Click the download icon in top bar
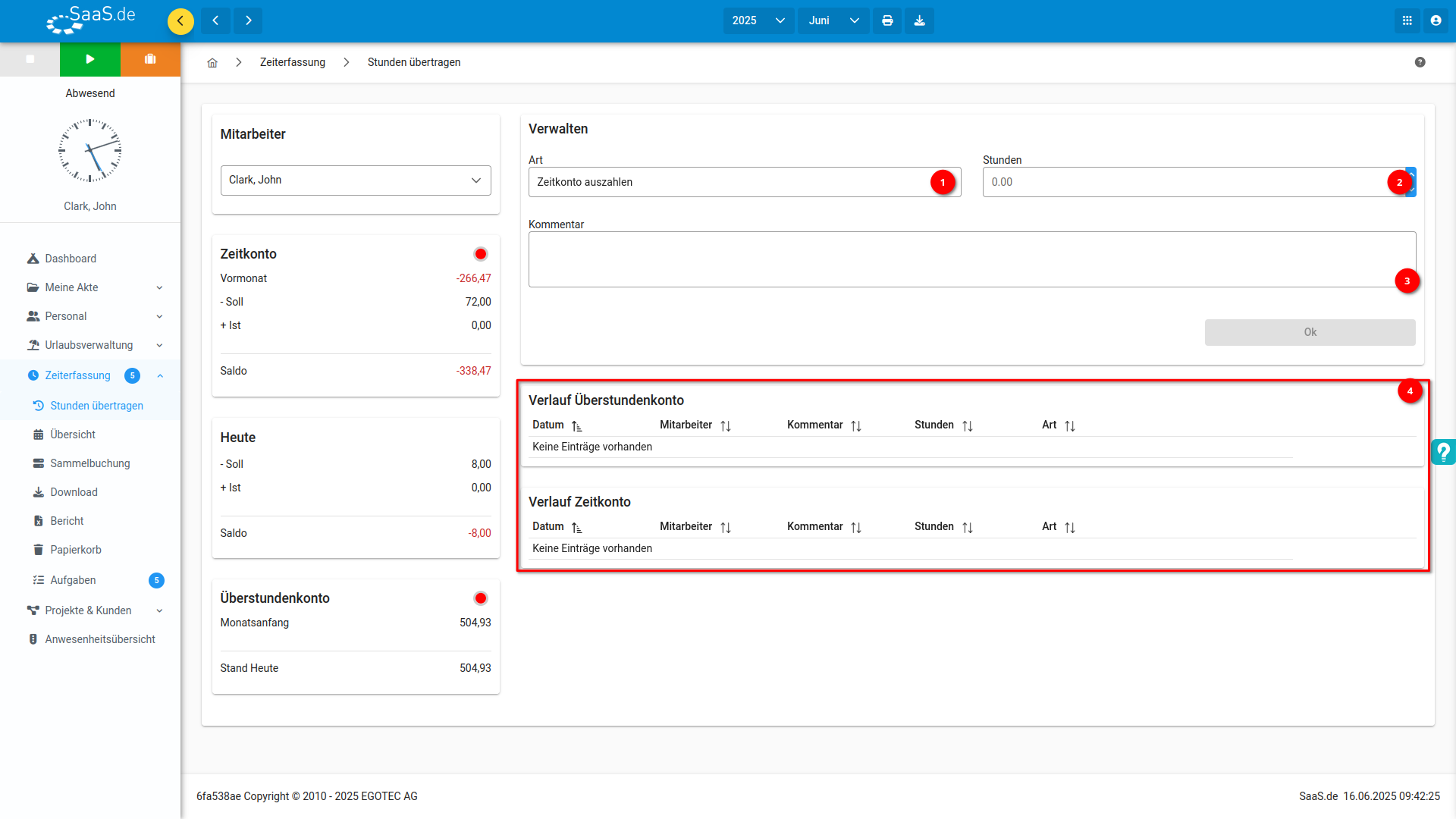This screenshot has width=1456, height=819. click(919, 20)
